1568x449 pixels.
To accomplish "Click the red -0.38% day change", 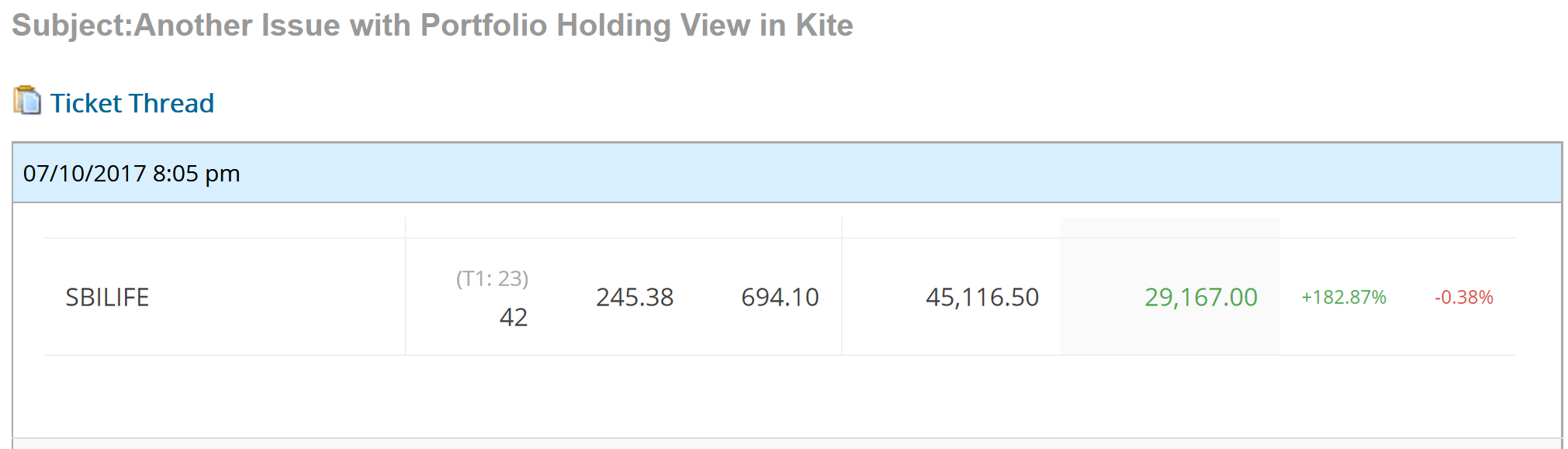I will [1464, 297].
